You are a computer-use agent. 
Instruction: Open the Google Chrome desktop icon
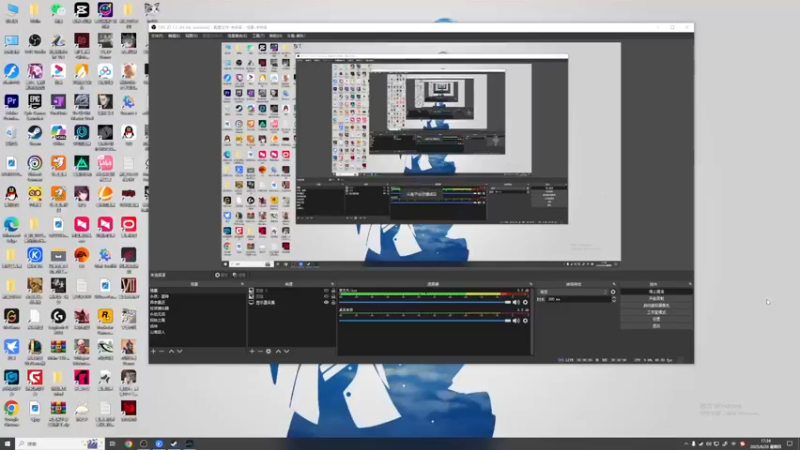(x=11, y=411)
